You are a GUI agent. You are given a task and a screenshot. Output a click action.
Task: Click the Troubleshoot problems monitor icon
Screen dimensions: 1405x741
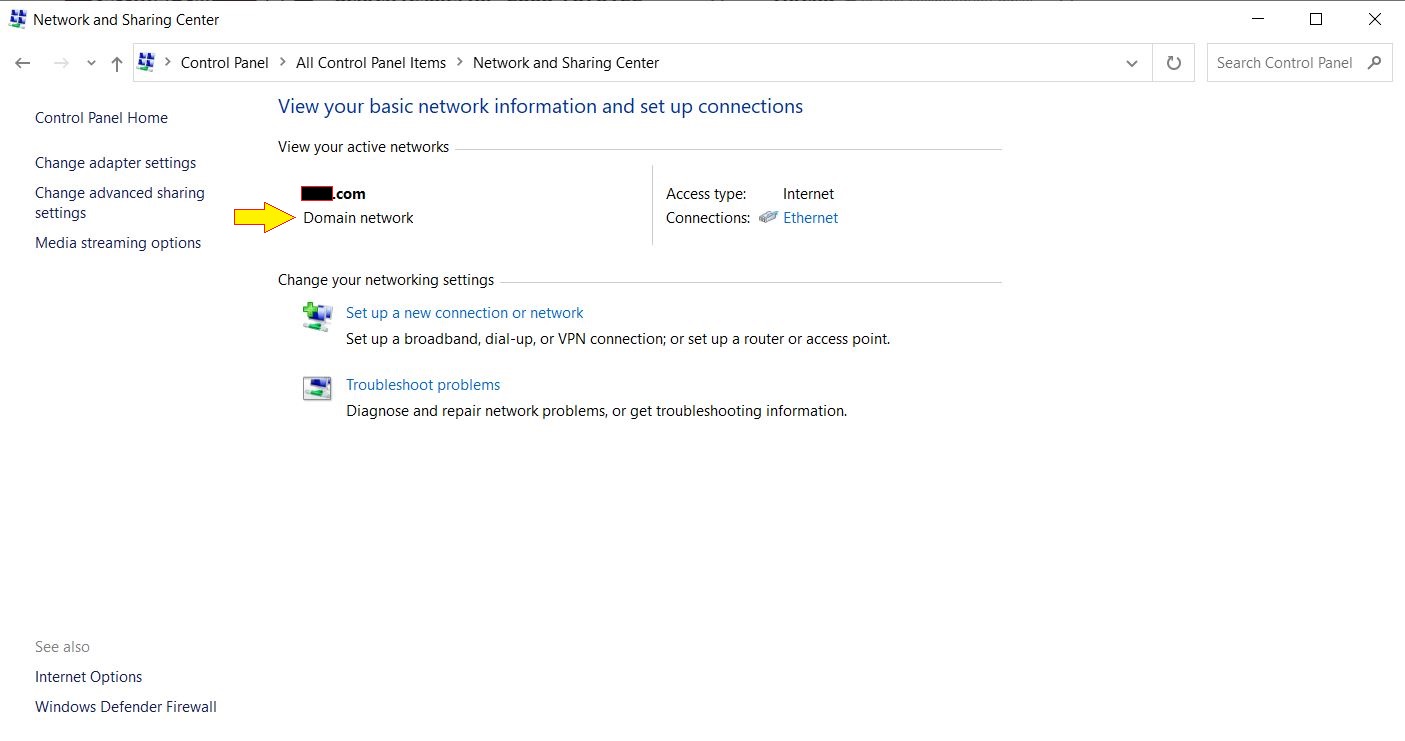tap(317, 388)
